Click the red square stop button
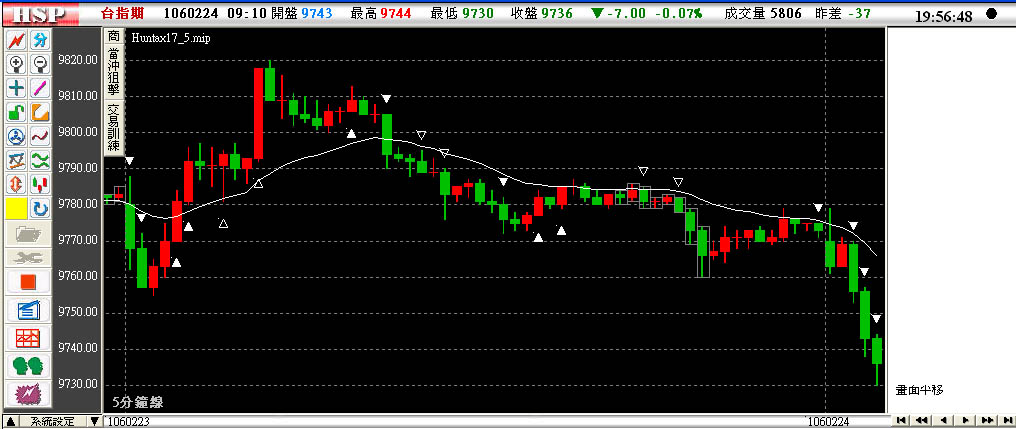Image resolution: width=1016 pixels, height=429 pixels. click(28, 283)
